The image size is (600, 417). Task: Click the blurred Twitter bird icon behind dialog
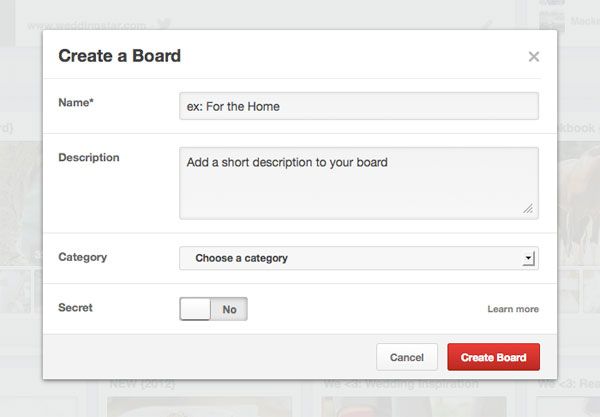(x=164, y=24)
